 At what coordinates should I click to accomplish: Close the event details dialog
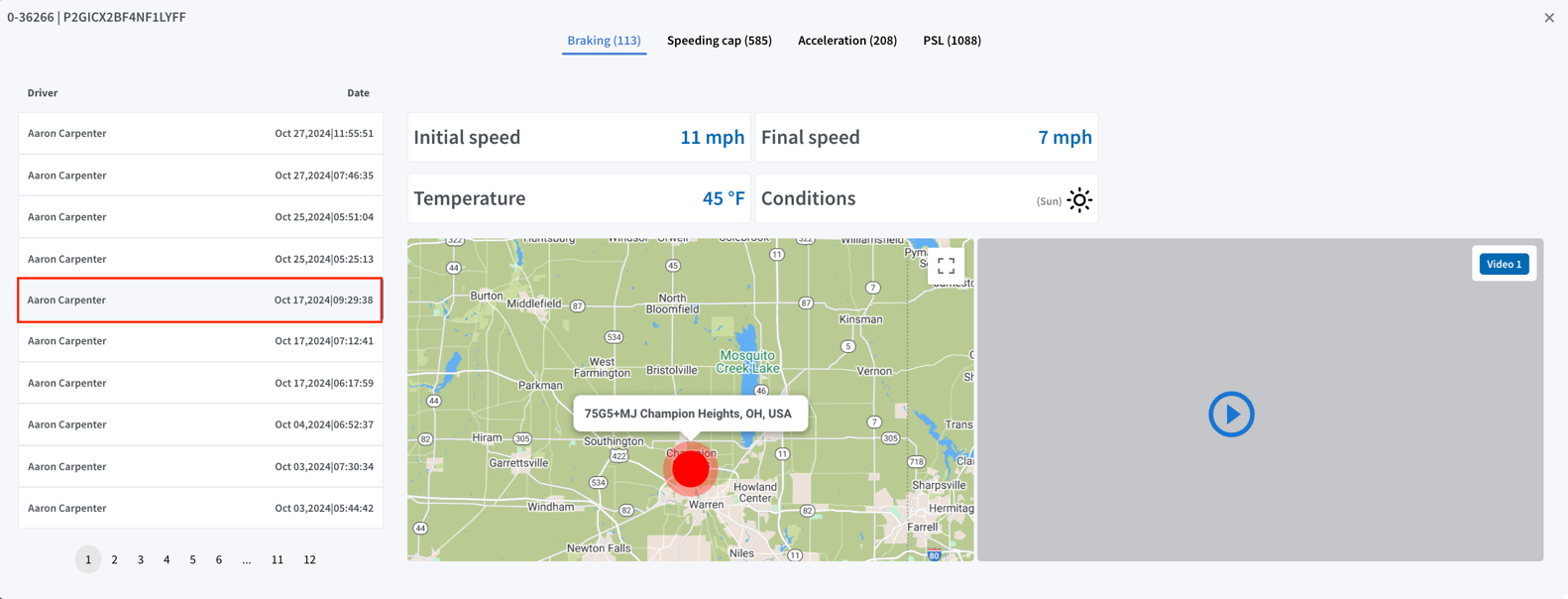[x=1549, y=18]
